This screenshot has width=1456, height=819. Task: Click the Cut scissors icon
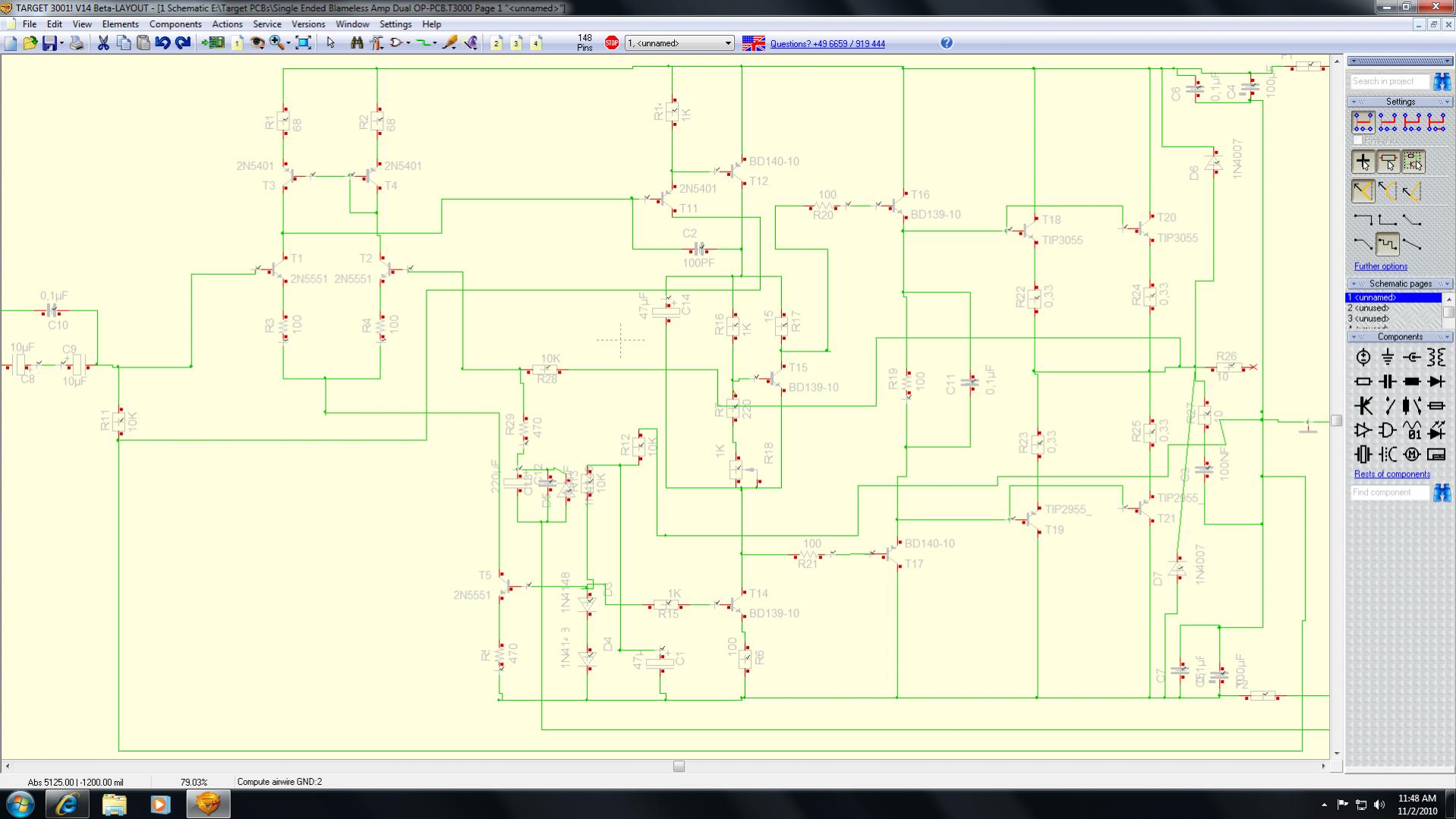coord(103,43)
